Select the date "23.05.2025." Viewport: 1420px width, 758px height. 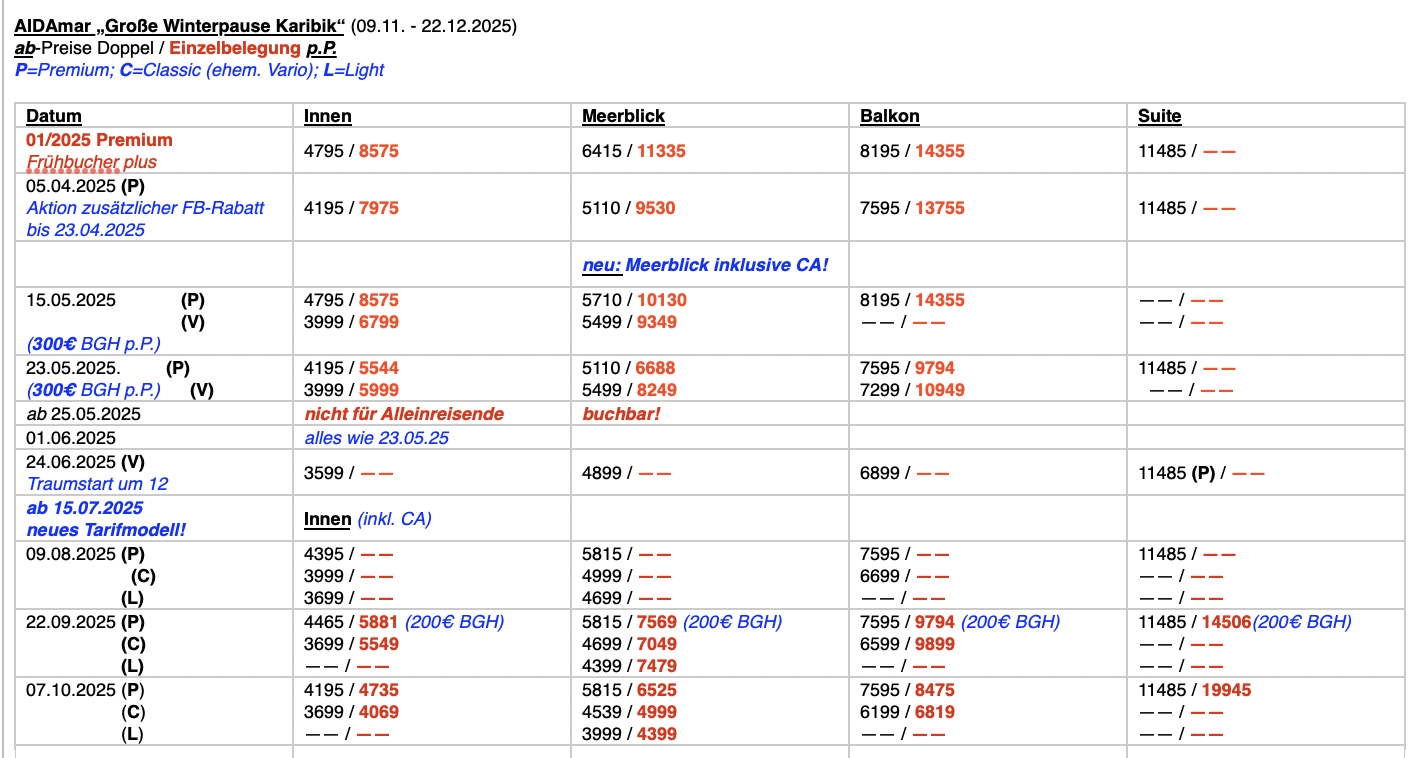coord(73,368)
